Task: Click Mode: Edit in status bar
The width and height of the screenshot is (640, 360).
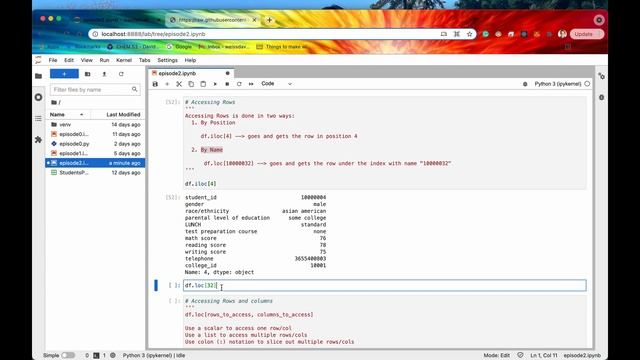Action: tap(496, 355)
